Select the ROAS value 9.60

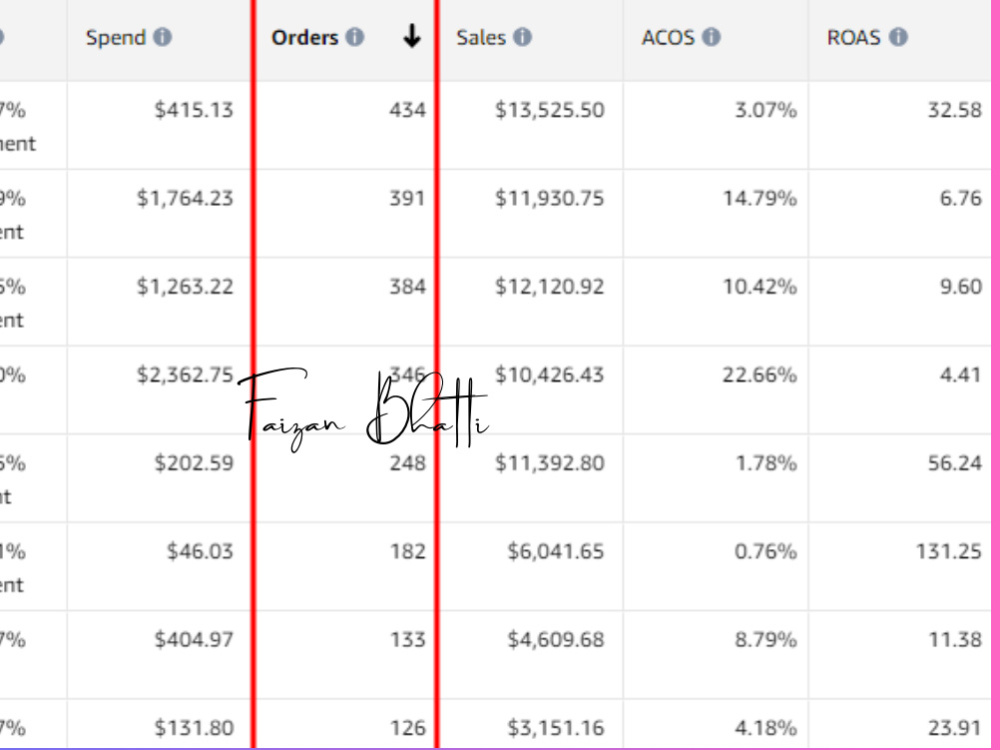(x=960, y=286)
